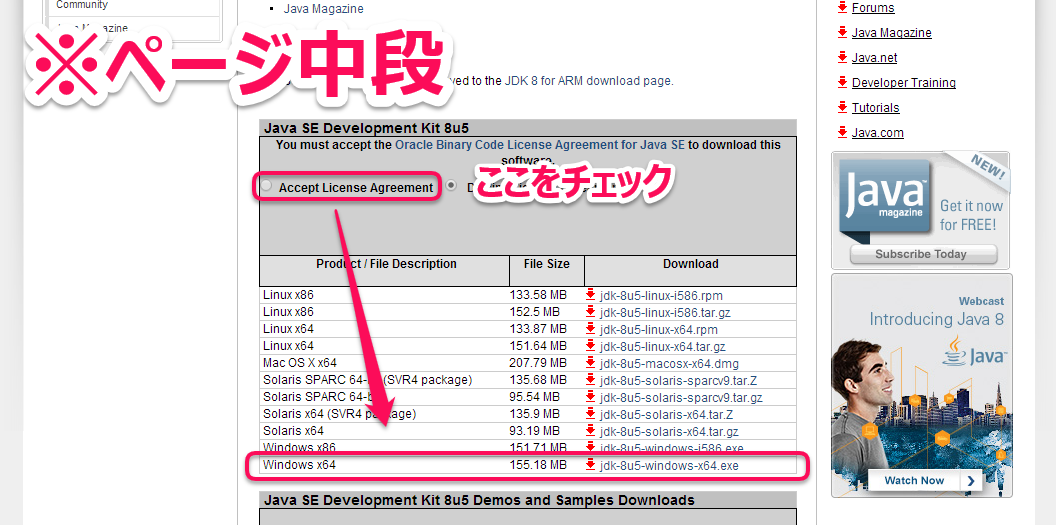Click download arrow icon beside jdk-8u5-solaris-sparcv9.tar.gz
Screen dimensions: 1056x525
pyautogui.click(x=591, y=397)
